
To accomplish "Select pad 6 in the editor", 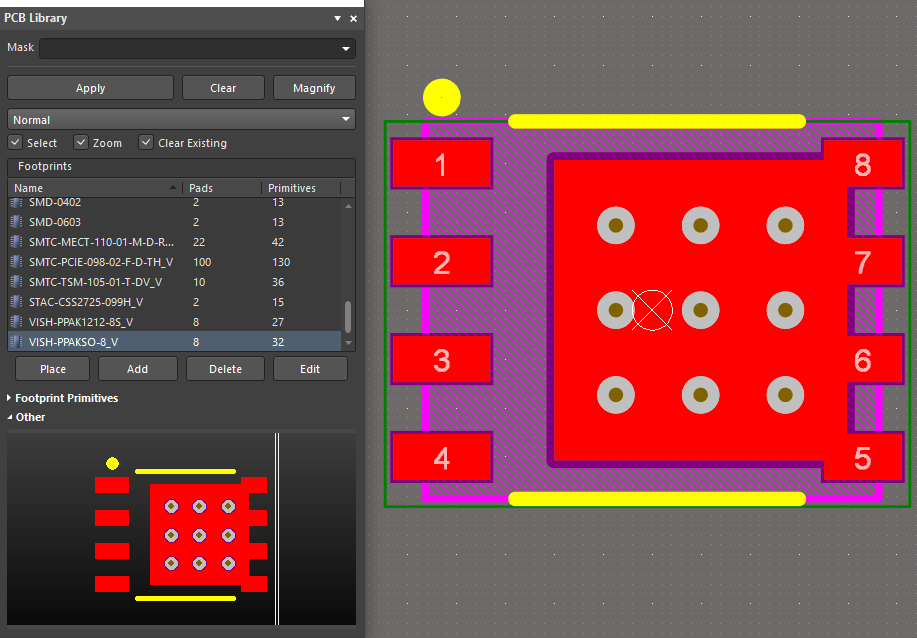I will tap(875, 359).
